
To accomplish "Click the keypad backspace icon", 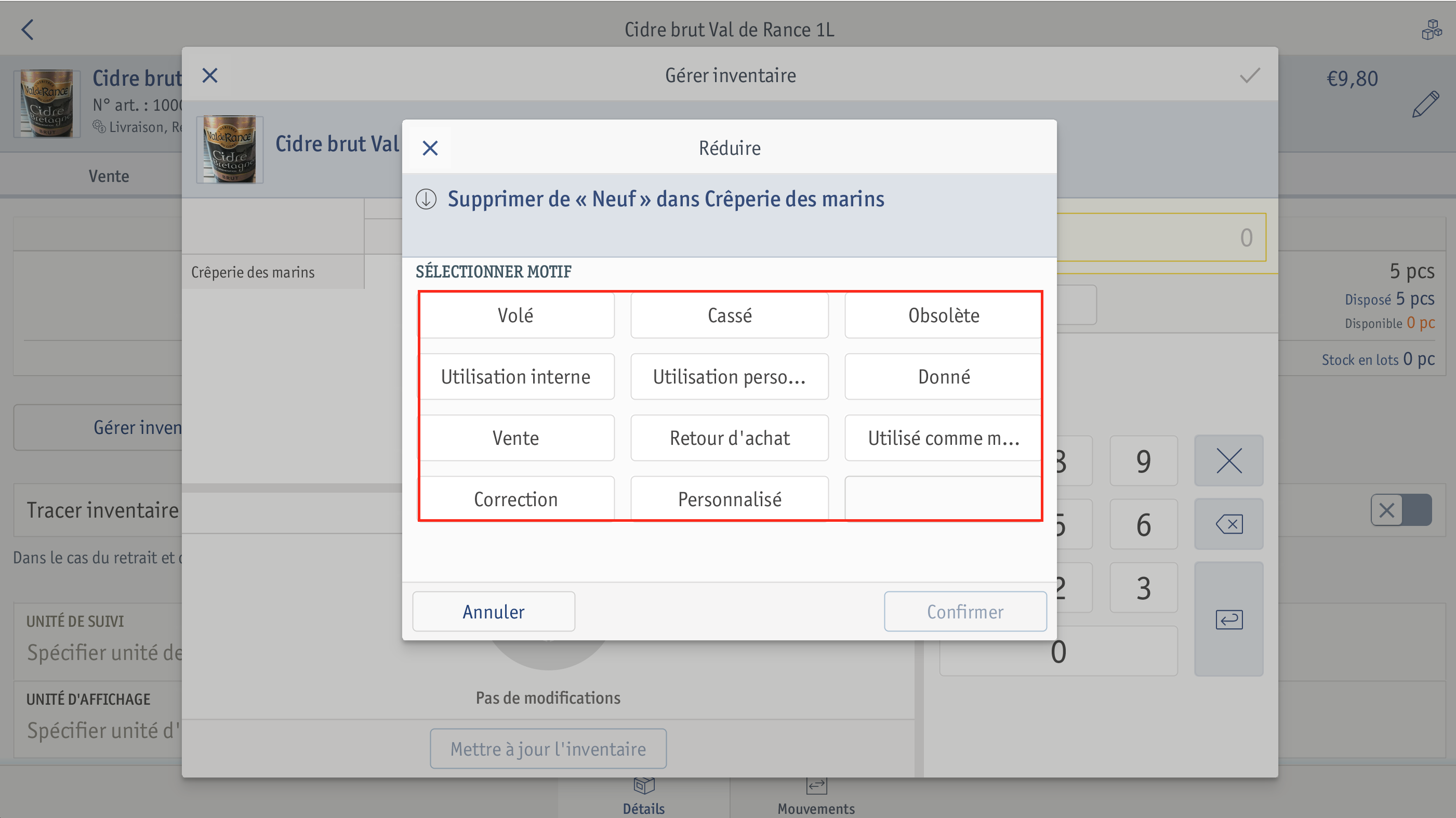I will tap(1229, 524).
